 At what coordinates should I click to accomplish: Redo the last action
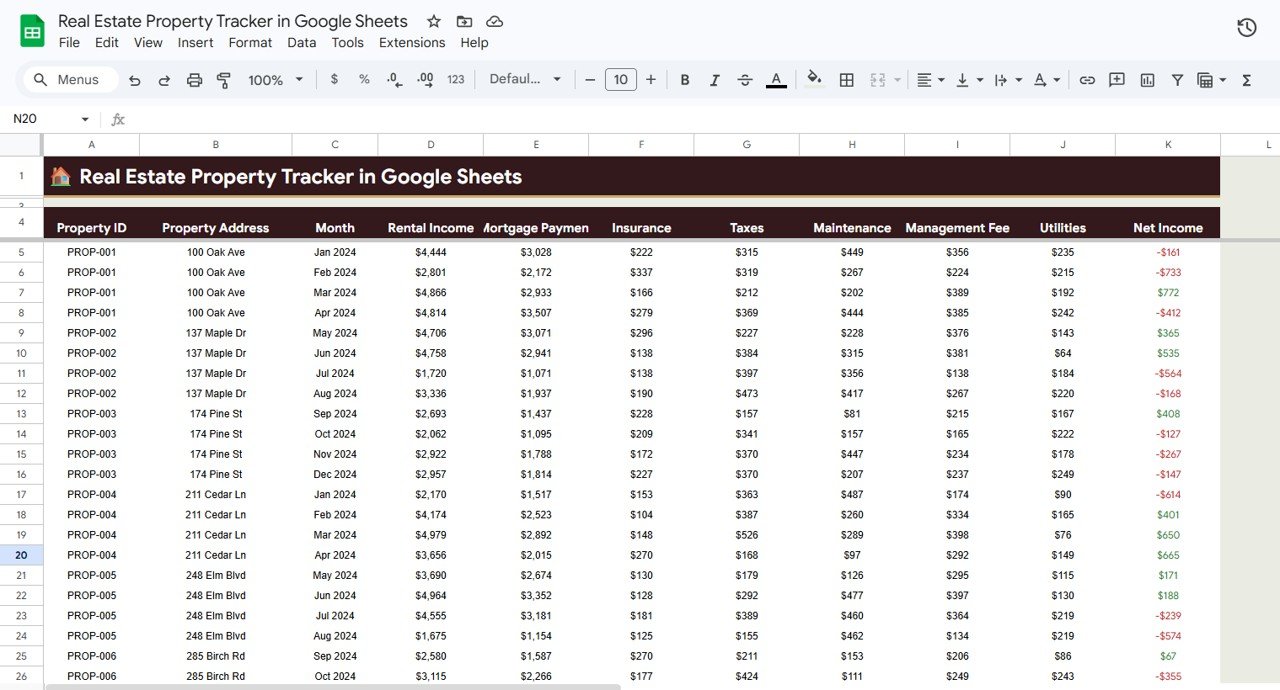(164, 80)
